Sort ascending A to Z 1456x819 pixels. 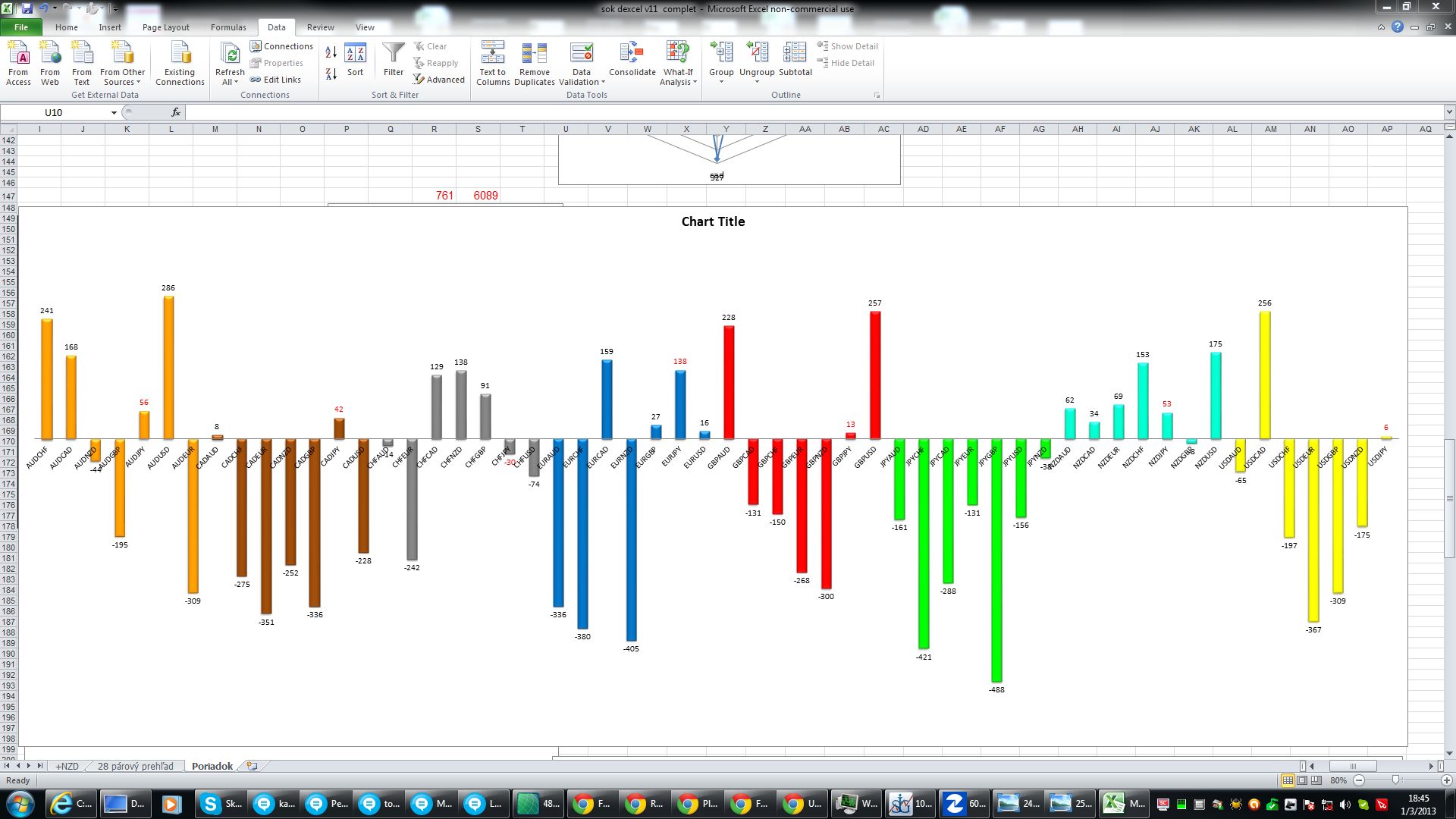pos(331,52)
